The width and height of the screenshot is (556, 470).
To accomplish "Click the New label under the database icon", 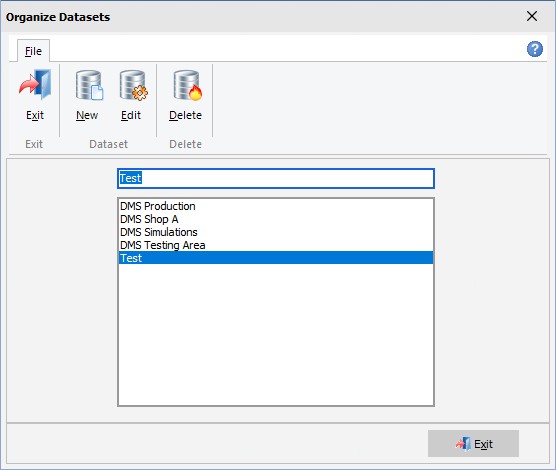I will tap(87, 115).
